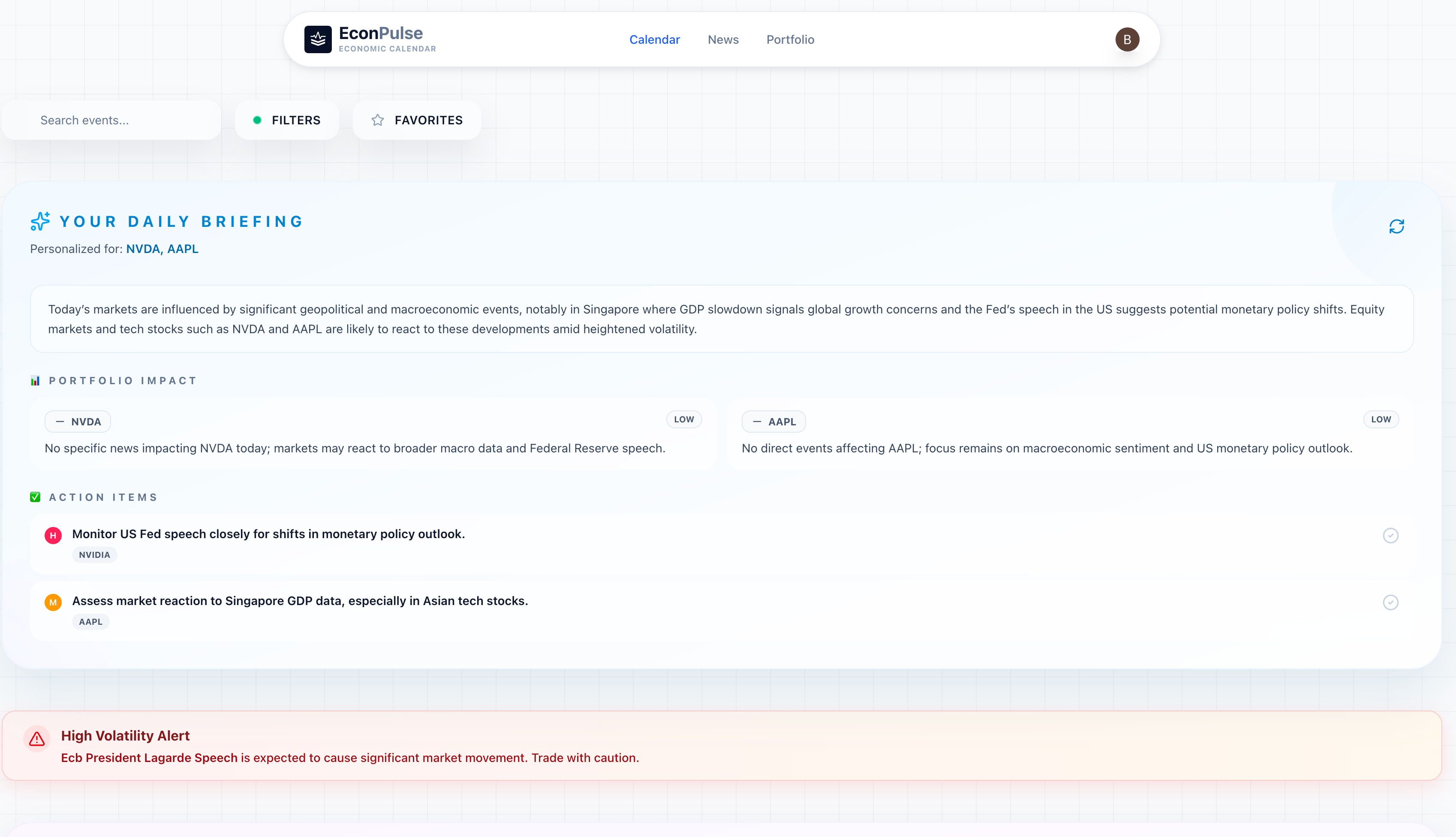Refresh the daily briefing
This screenshot has width=1456, height=837.
(1396, 226)
